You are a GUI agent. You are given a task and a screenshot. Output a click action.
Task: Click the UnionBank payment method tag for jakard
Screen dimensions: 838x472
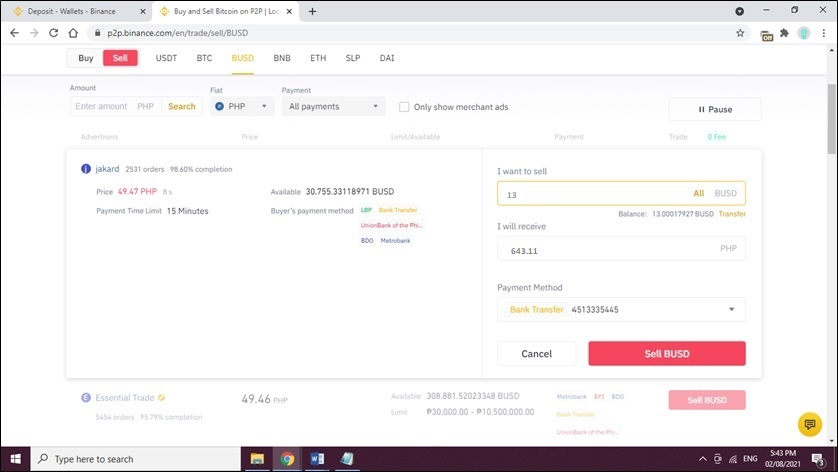391,226
